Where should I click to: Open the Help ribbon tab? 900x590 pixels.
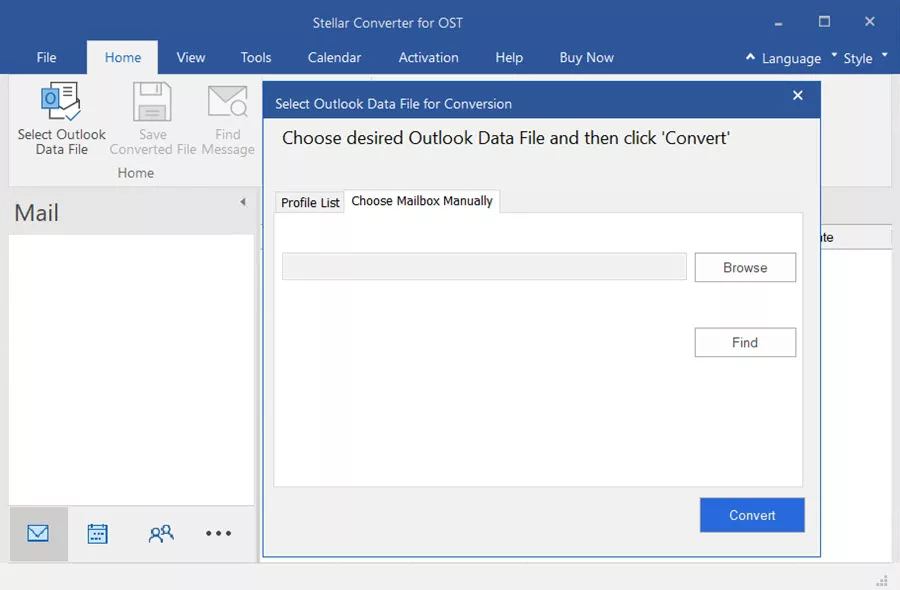click(x=509, y=57)
